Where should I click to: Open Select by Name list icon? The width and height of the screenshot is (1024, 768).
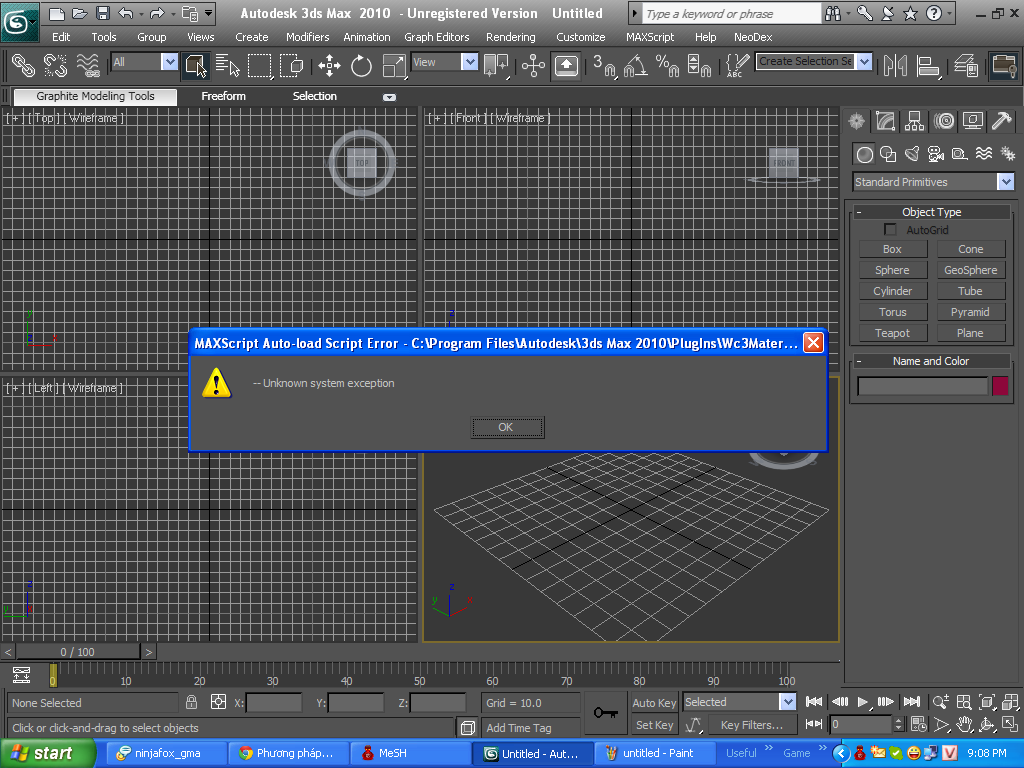(227, 65)
